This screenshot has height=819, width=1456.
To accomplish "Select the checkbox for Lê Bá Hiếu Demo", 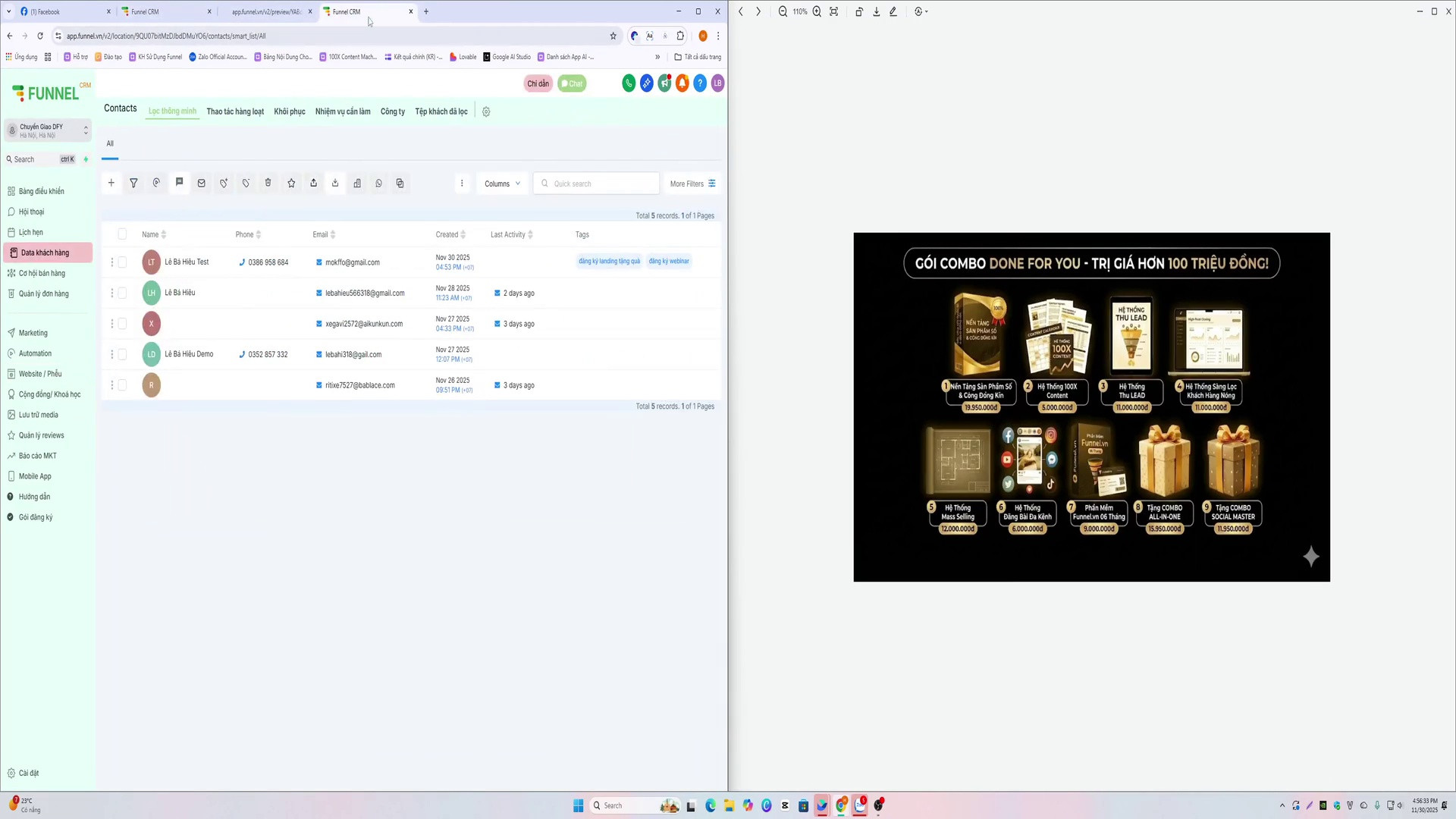I will [x=122, y=354].
